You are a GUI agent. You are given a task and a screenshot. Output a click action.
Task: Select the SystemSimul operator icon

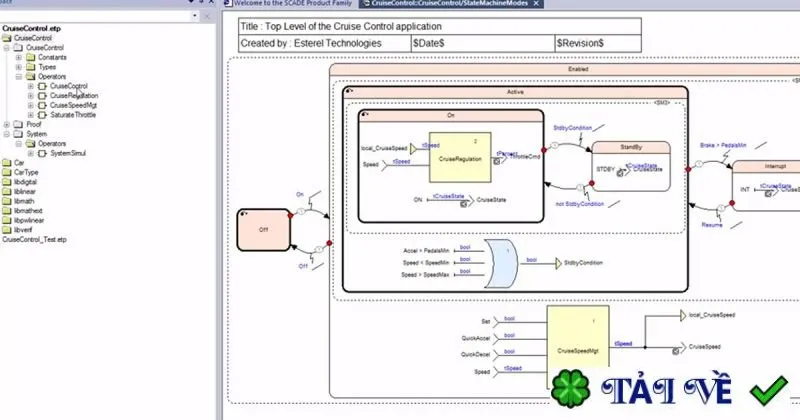point(42,154)
